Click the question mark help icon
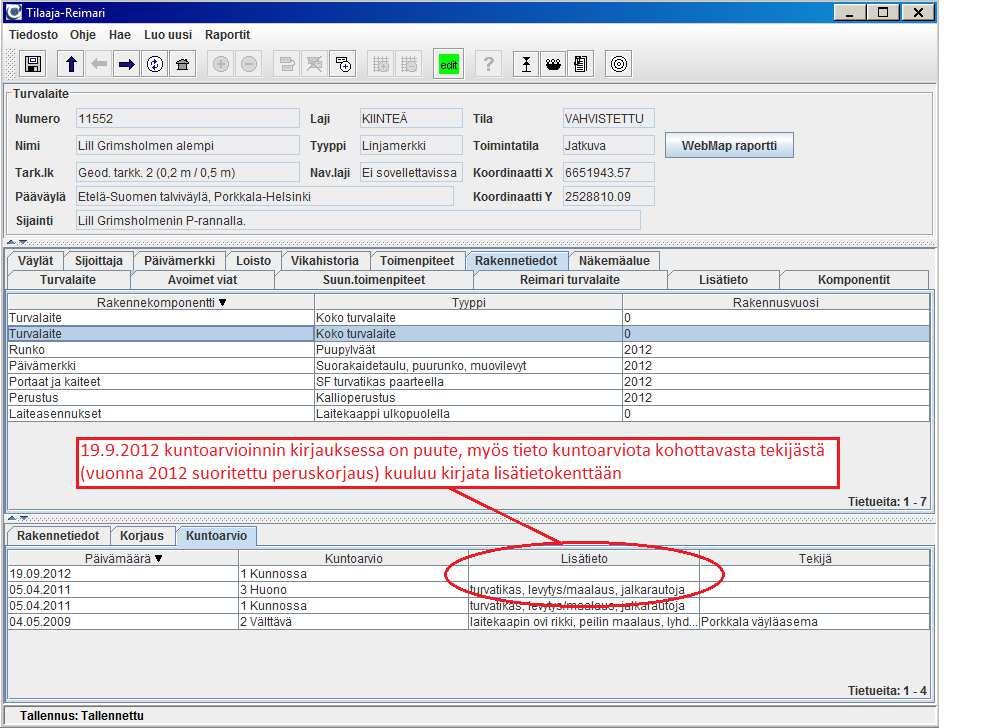 489,64
